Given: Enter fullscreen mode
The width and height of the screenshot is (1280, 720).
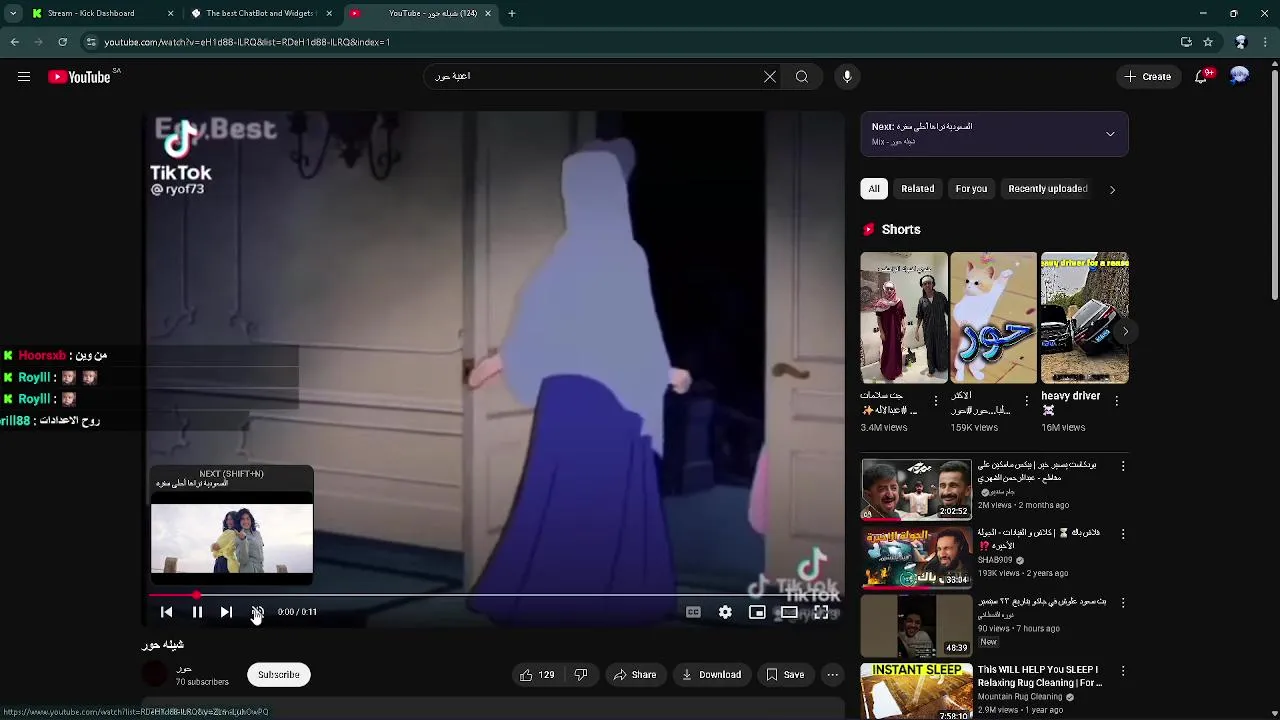Looking at the screenshot, I should 821,612.
